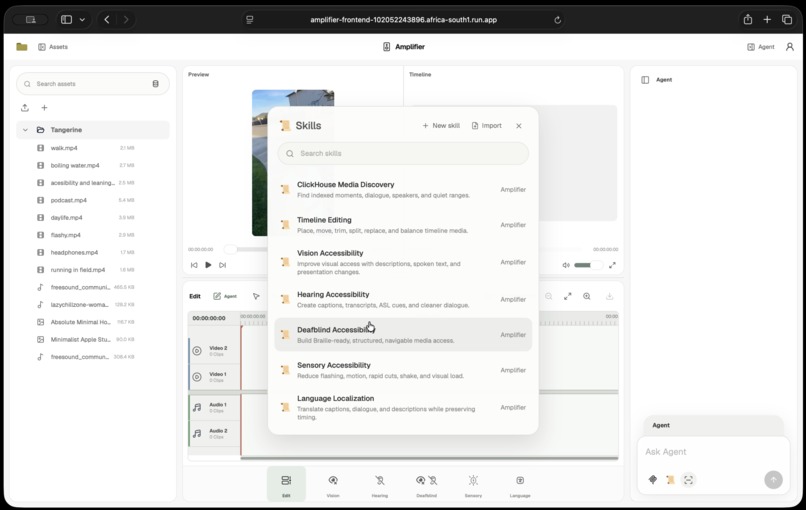Viewport: 806px width, 510px height.
Task: Open the user profile icon
Action: [x=790, y=47]
